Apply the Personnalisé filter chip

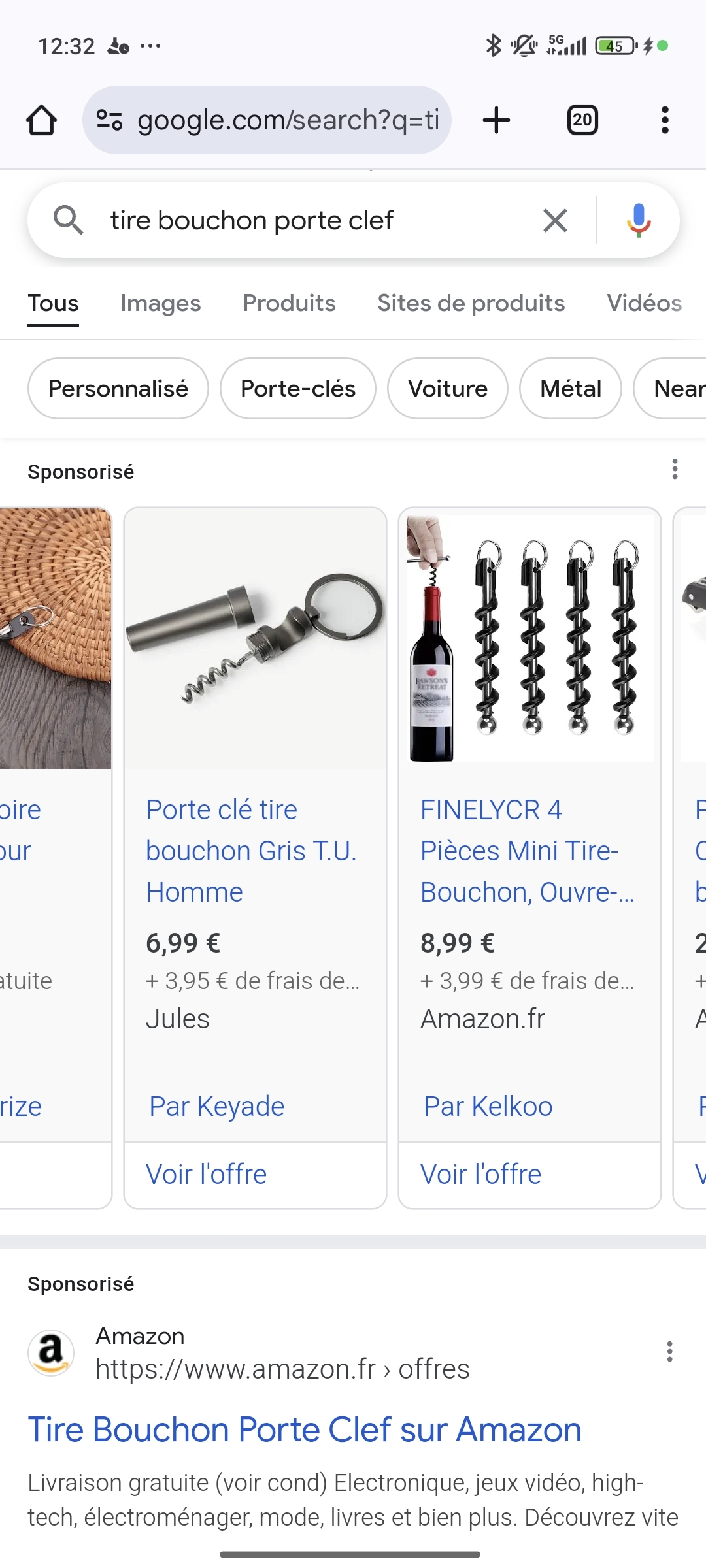(x=118, y=389)
